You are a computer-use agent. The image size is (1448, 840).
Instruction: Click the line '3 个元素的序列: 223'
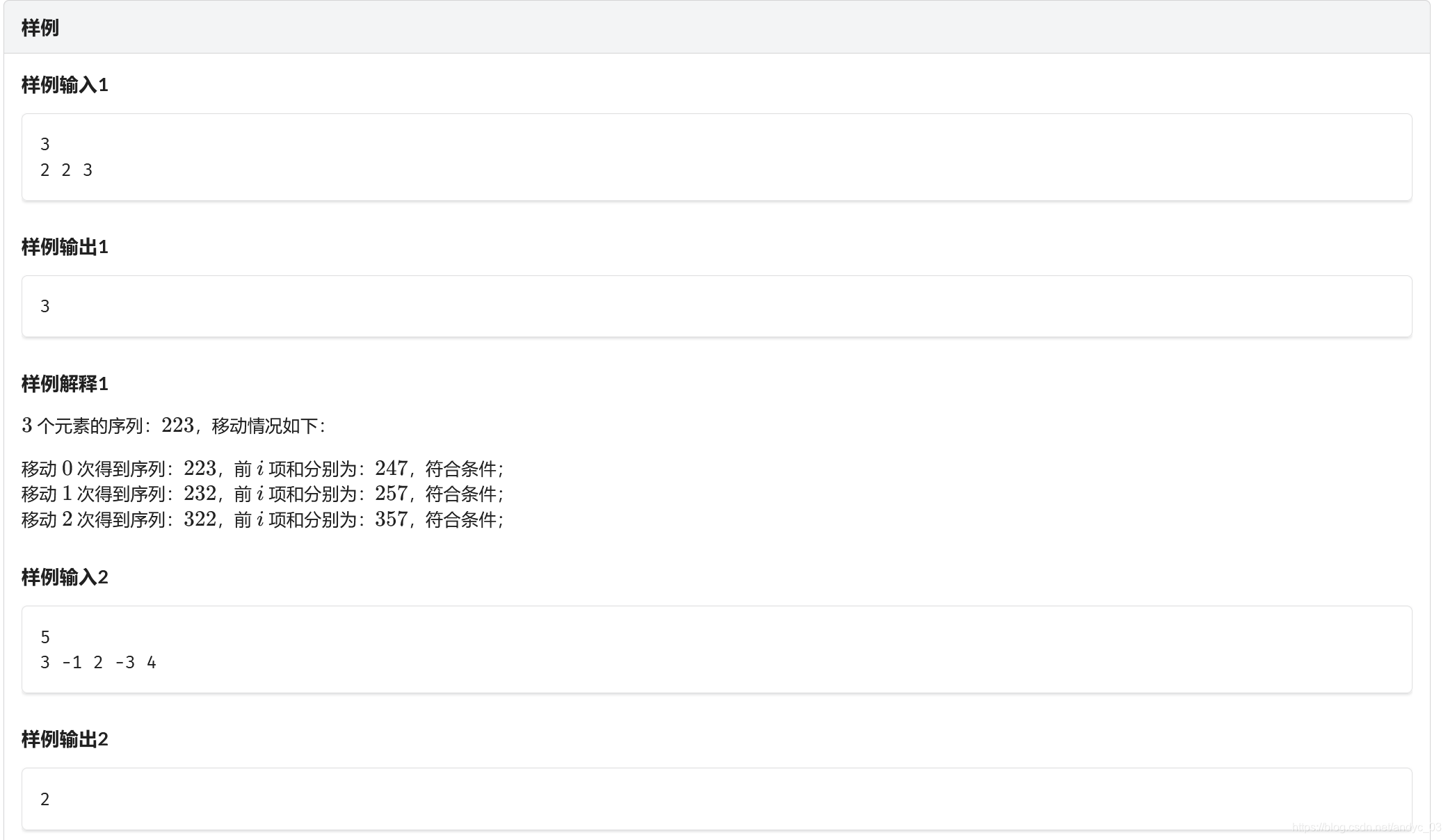[x=174, y=426]
